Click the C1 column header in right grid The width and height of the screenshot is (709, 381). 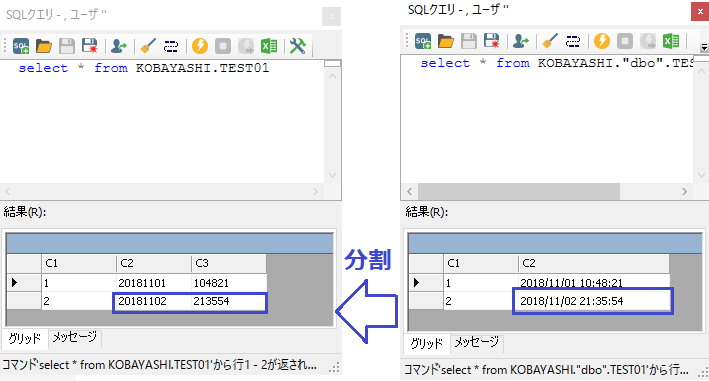coord(481,263)
